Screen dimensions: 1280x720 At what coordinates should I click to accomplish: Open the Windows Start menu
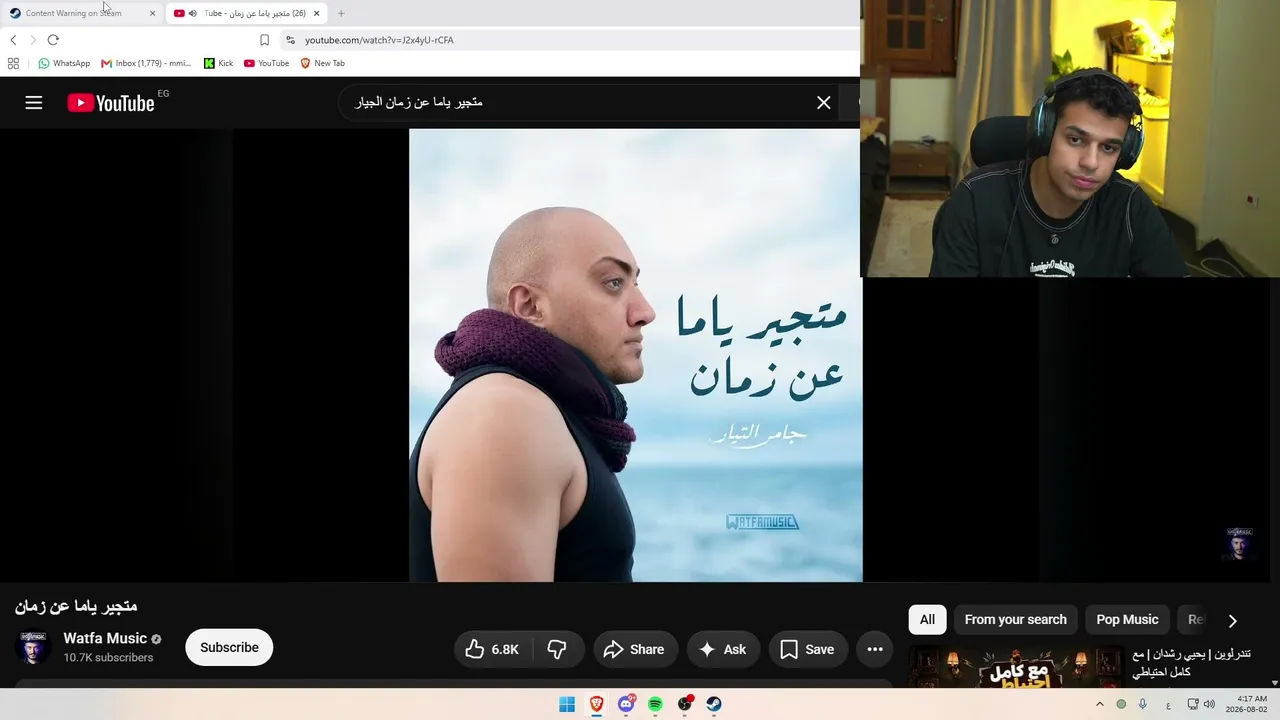(567, 704)
